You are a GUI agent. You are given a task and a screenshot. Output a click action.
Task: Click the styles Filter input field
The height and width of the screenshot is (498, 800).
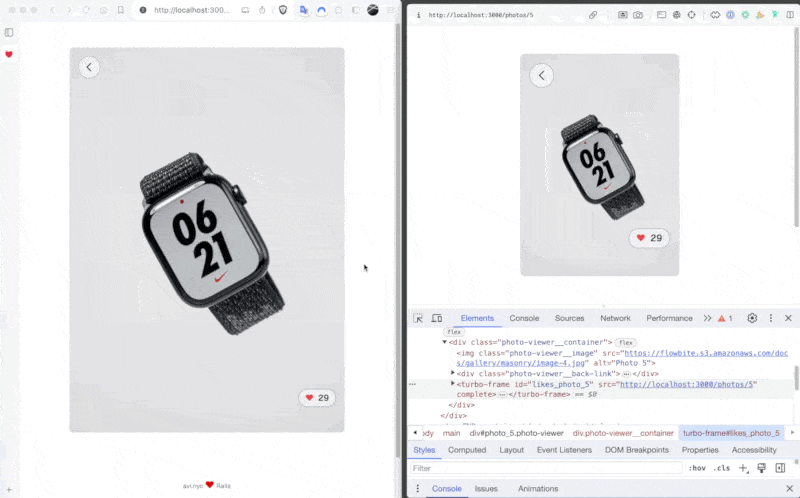[546, 468]
